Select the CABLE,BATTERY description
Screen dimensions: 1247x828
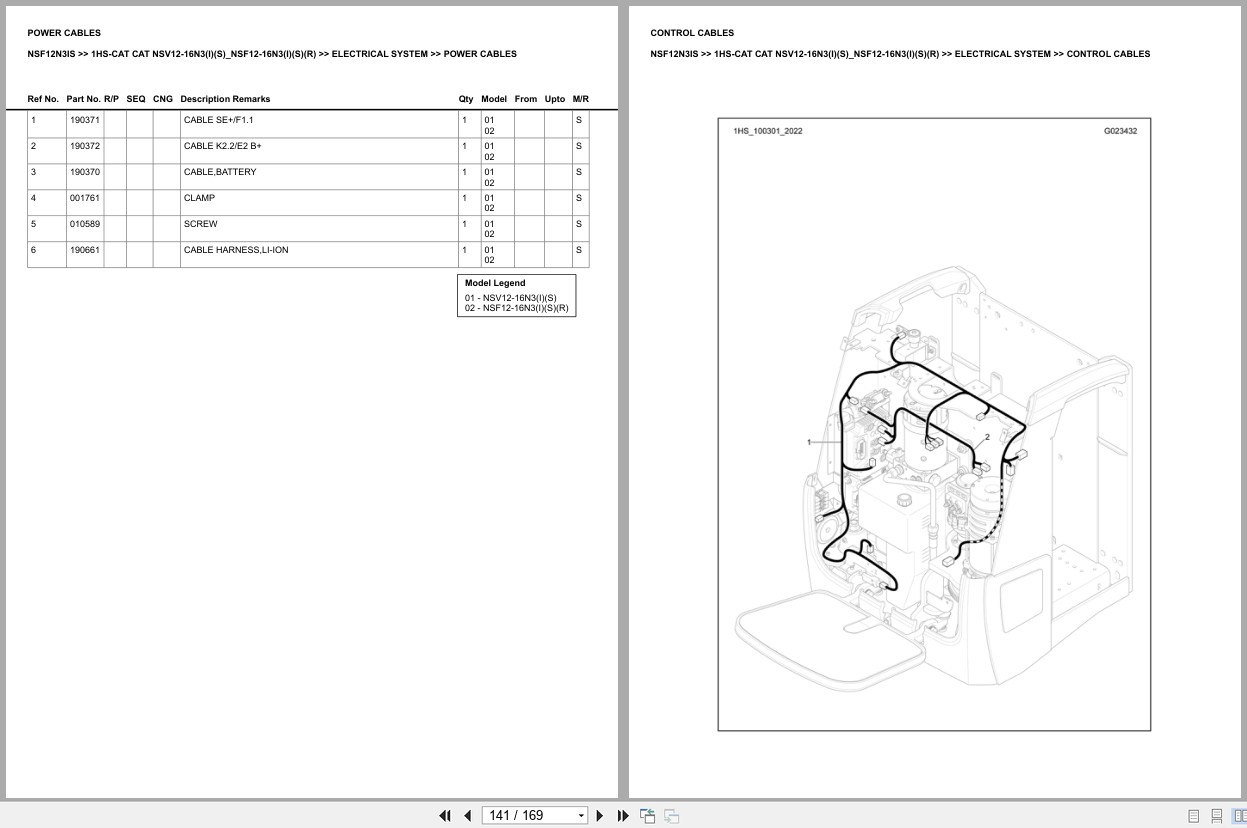(220, 172)
